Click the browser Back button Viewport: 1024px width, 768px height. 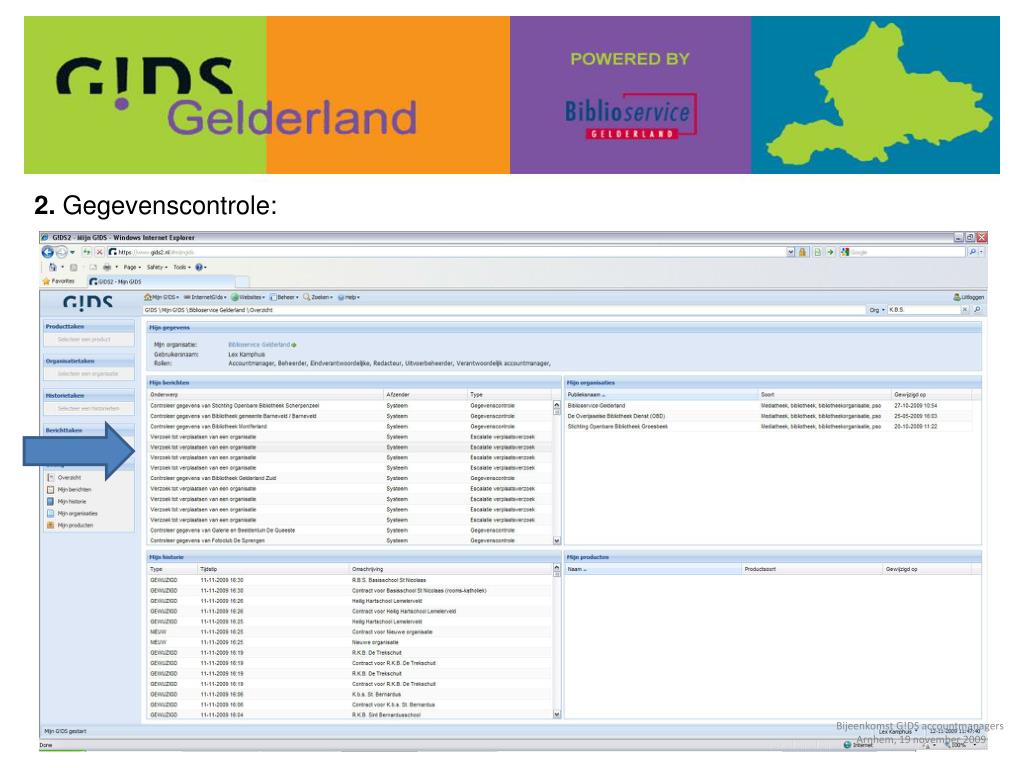pyautogui.click(x=48, y=252)
